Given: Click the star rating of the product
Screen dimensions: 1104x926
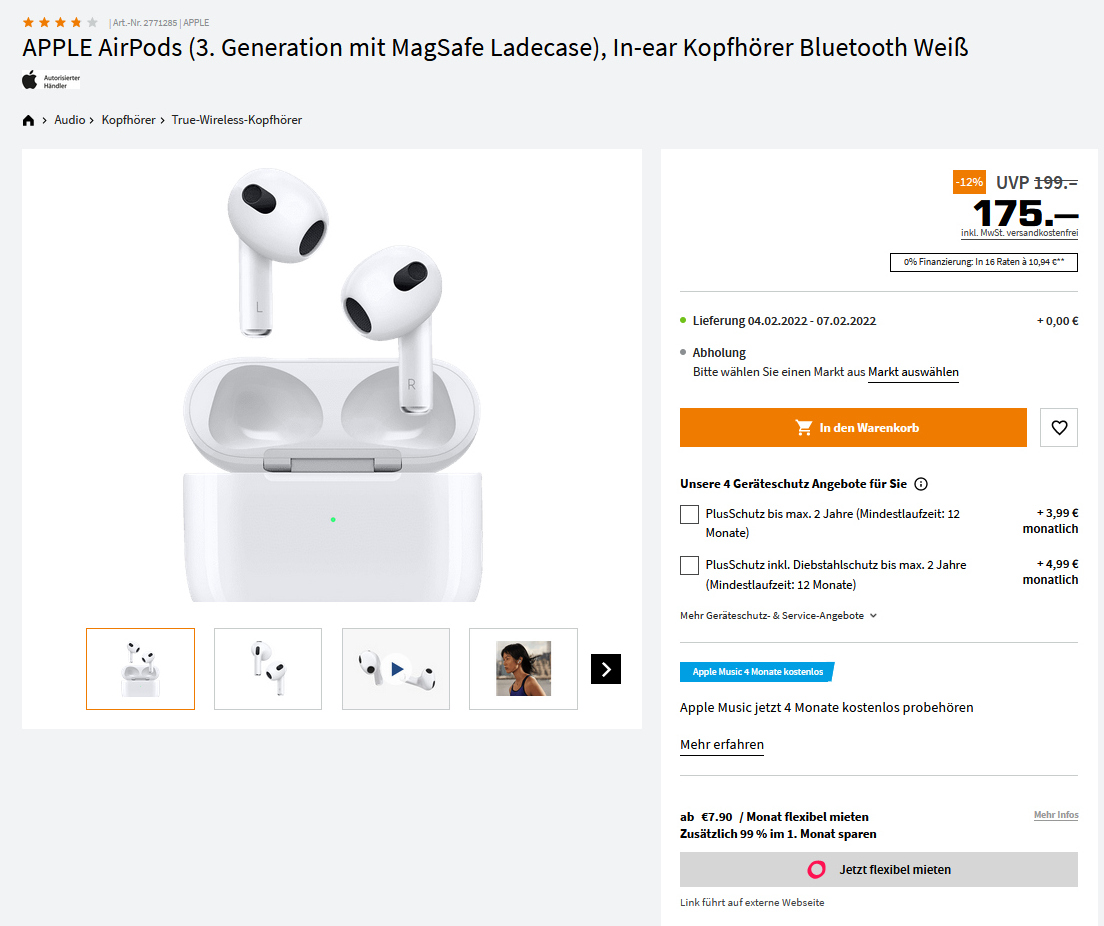Looking at the screenshot, I should pyautogui.click(x=60, y=22).
